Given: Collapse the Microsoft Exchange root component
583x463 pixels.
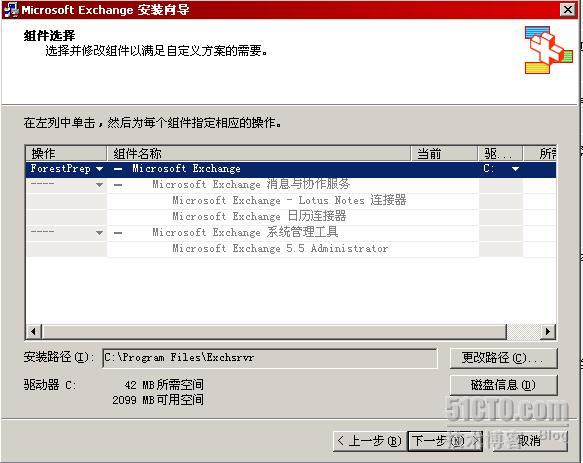Looking at the screenshot, I should (x=118, y=169).
